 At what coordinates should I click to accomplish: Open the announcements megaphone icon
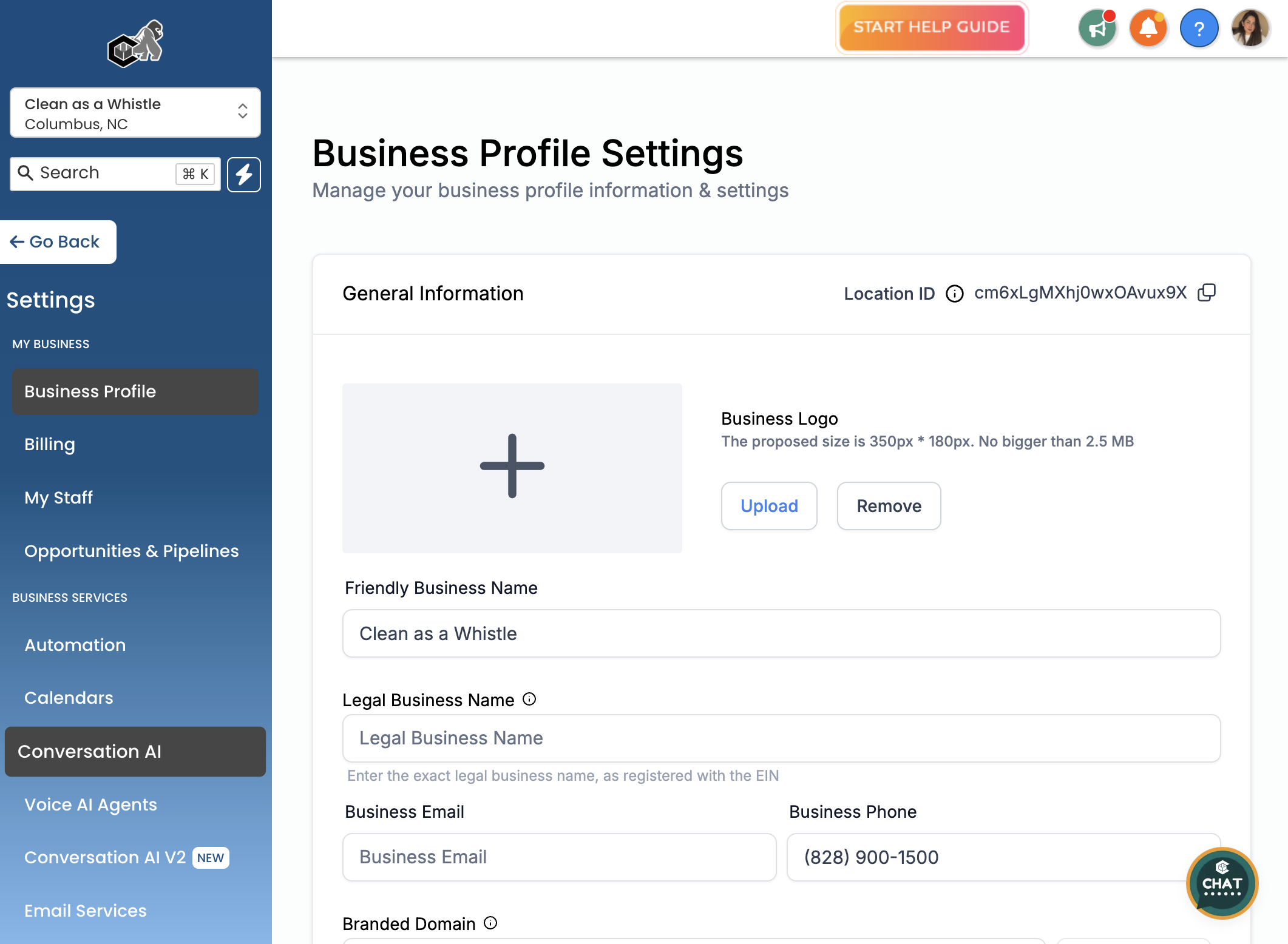[x=1097, y=28]
